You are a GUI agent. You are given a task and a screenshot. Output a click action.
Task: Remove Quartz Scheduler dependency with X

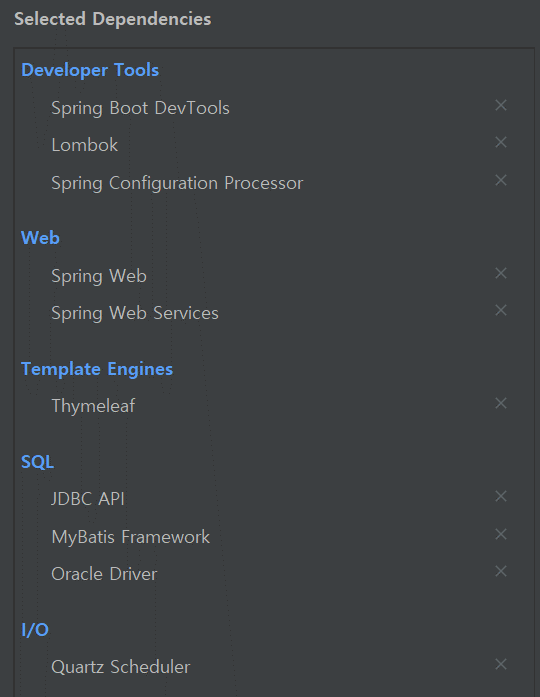pyautogui.click(x=501, y=664)
